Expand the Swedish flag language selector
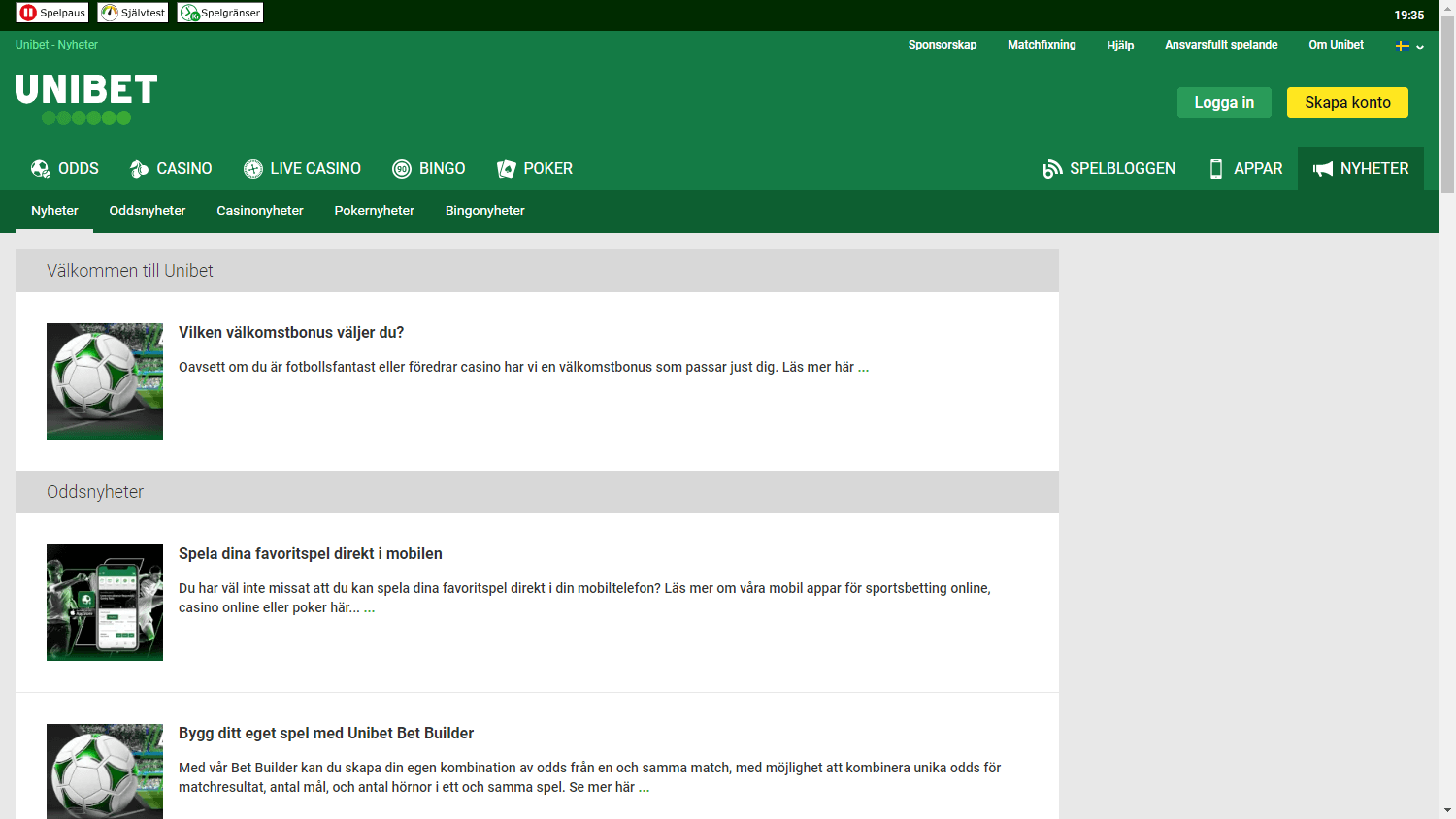Screen dimensions: 1456x819 tap(1402, 46)
